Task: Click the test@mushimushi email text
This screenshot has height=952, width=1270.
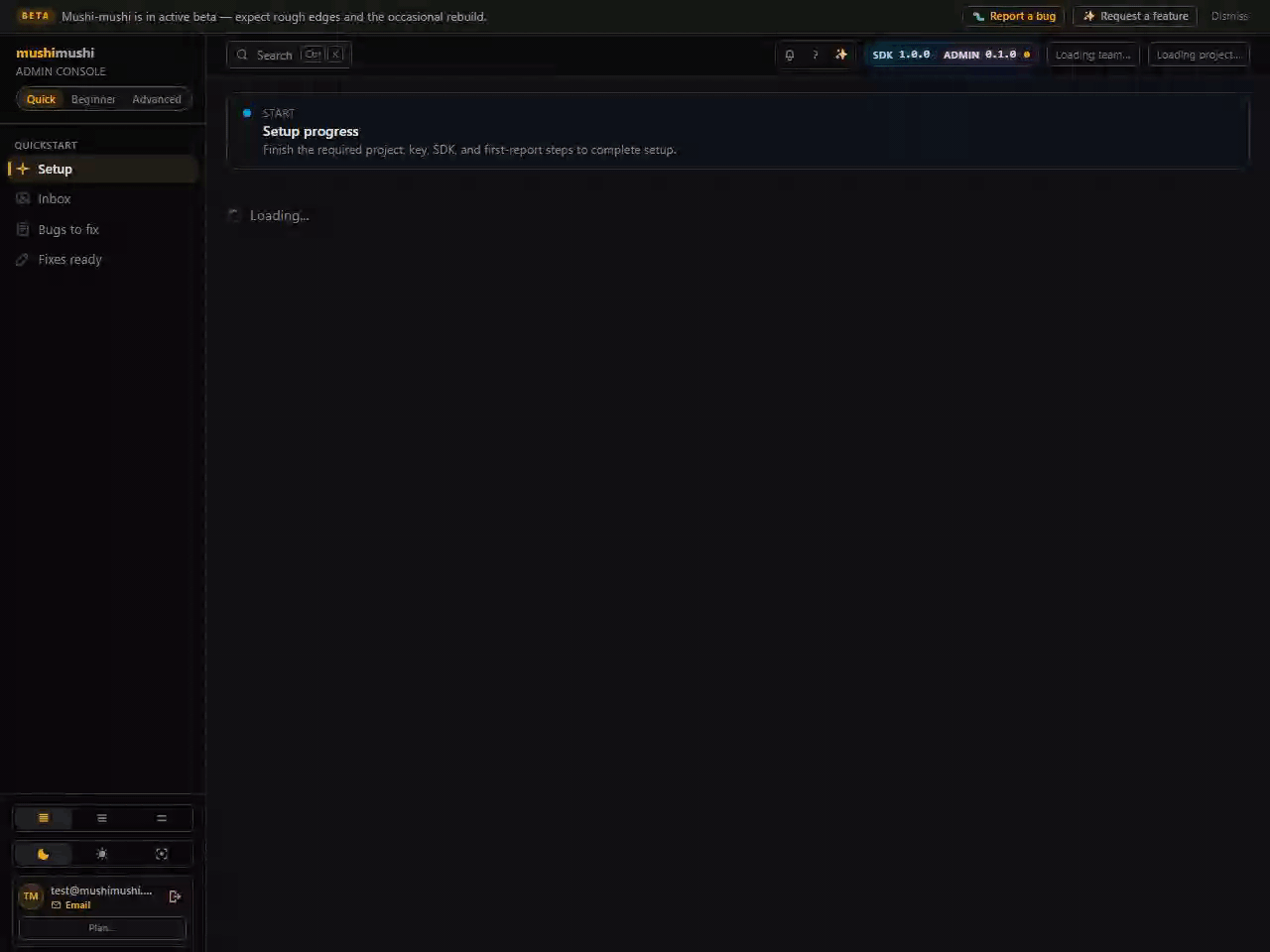Action: pos(101,891)
